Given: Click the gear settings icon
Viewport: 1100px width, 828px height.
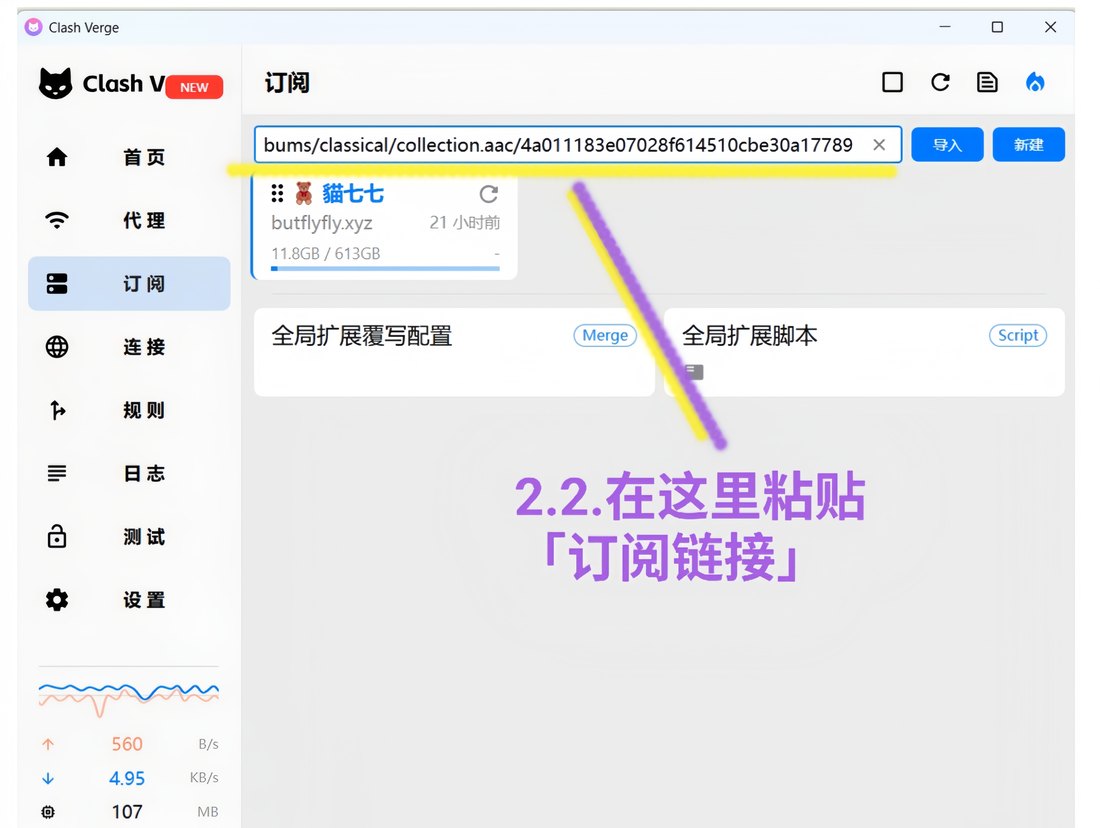Looking at the screenshot, I should tap(57, 600).
